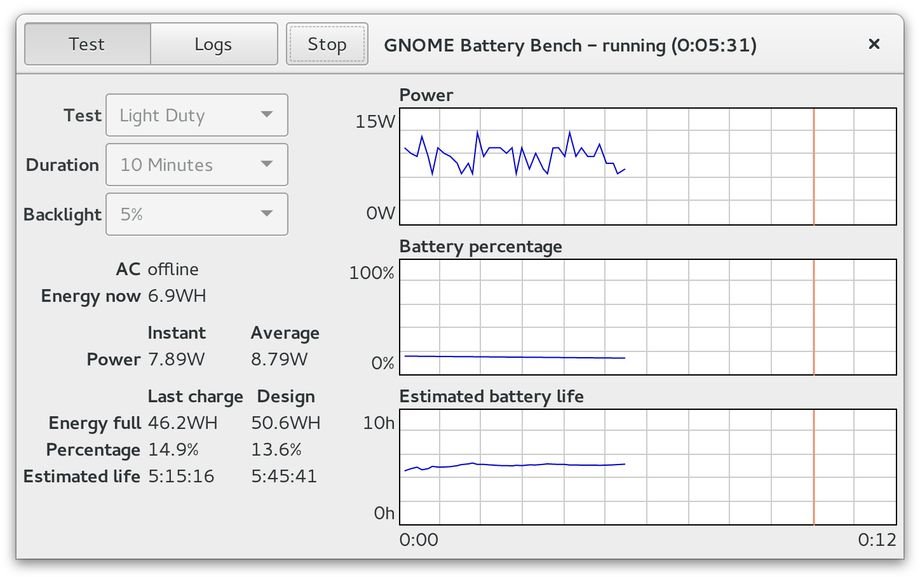Viewport: 920px width, 577px height.
Task: Click the 'Battery percentage' graph title
Action: 481,247
